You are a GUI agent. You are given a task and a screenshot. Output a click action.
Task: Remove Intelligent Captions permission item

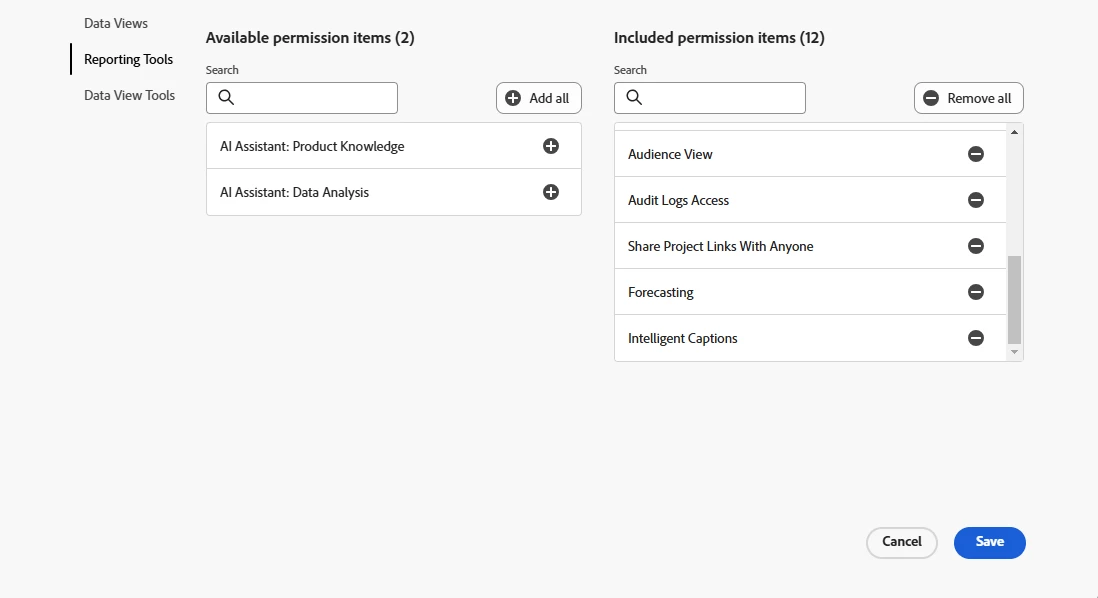[976, 338]
